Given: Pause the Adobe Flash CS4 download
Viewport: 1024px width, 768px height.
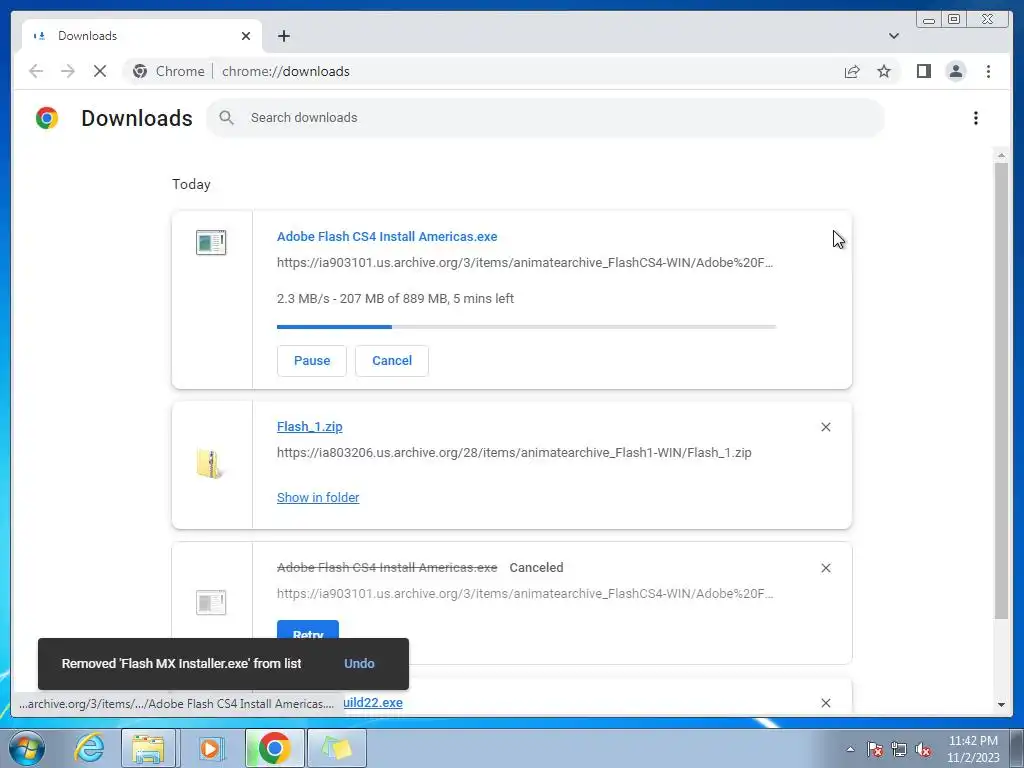Looking at the screenshot, I should pyautogui.click(x=312, y=360).
